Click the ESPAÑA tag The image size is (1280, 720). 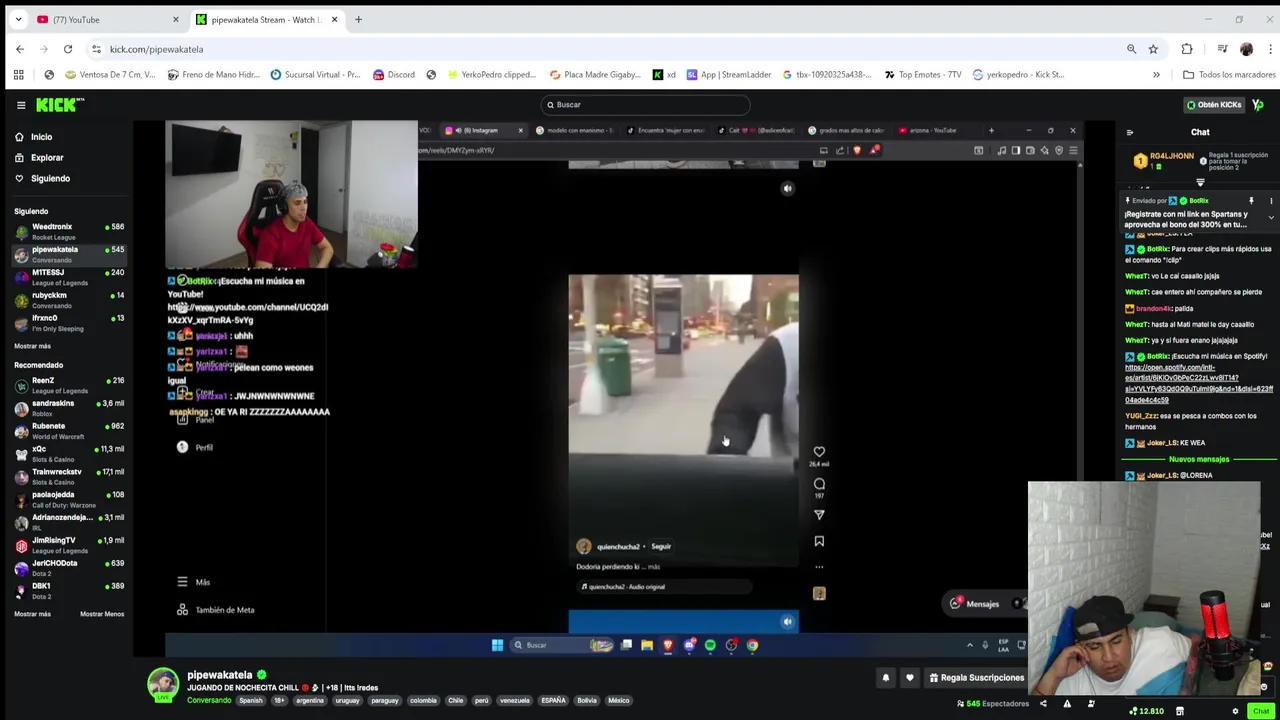click(553, 701)
